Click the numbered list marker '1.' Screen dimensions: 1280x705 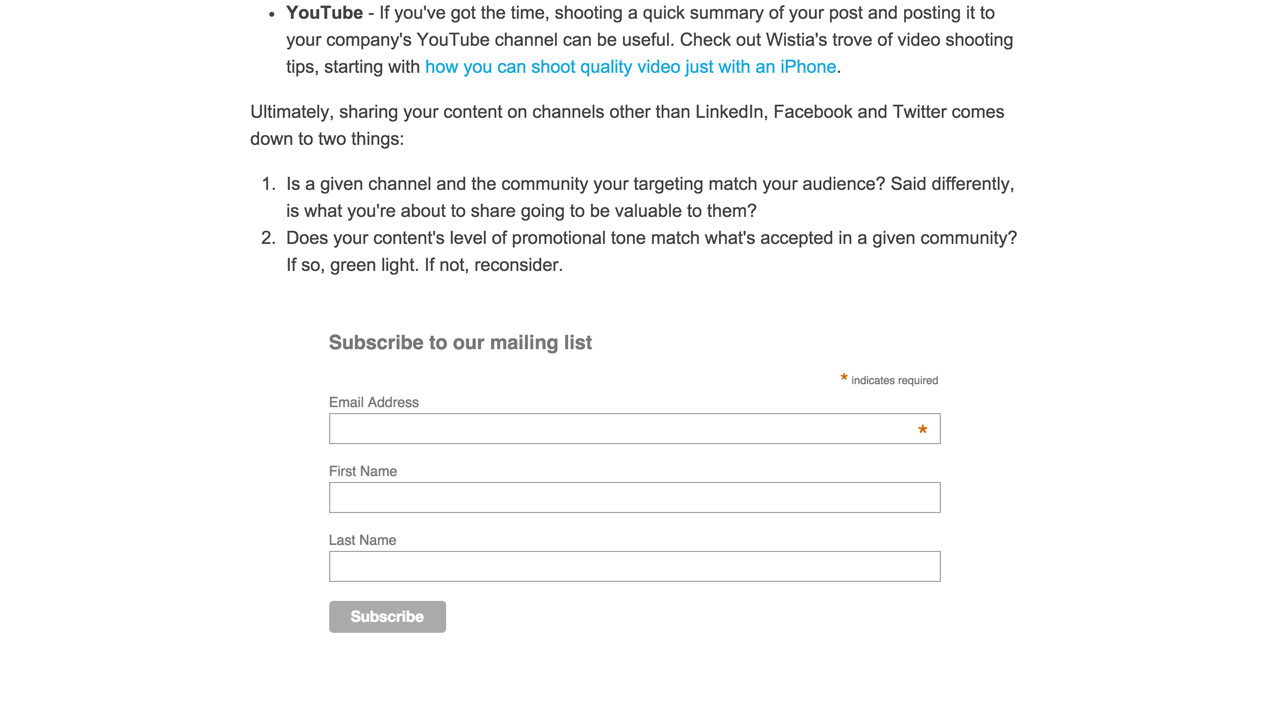[x=268, y=184]
